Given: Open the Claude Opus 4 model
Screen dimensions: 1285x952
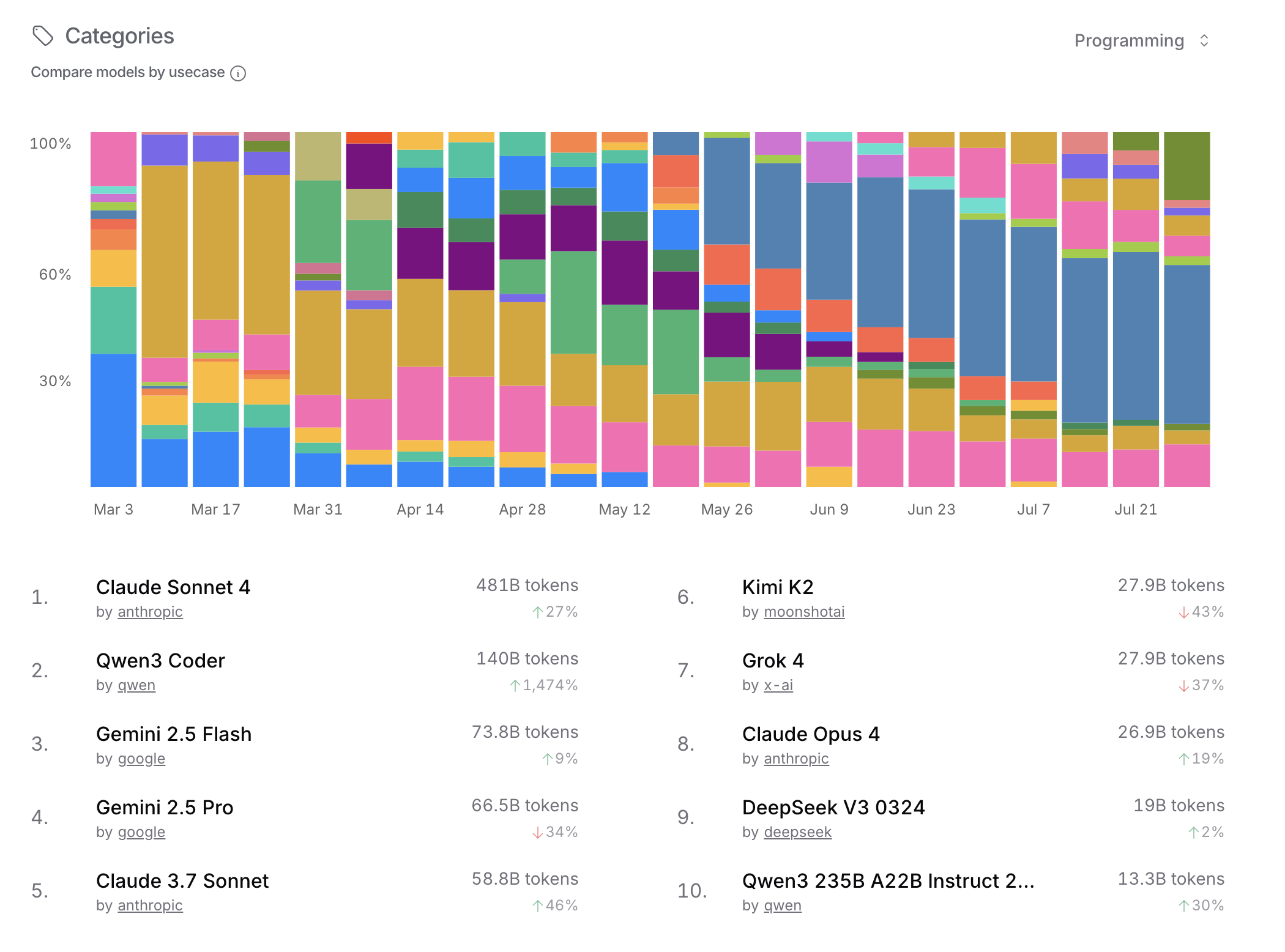Looking at the screenshot, I should 811,734.
